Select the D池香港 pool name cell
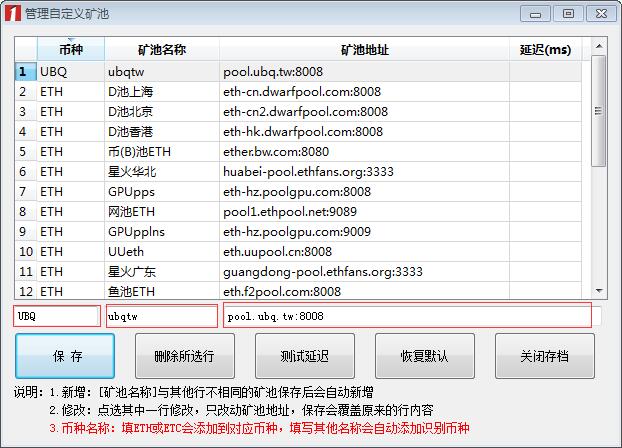The image size is (622, 448). 162,132
